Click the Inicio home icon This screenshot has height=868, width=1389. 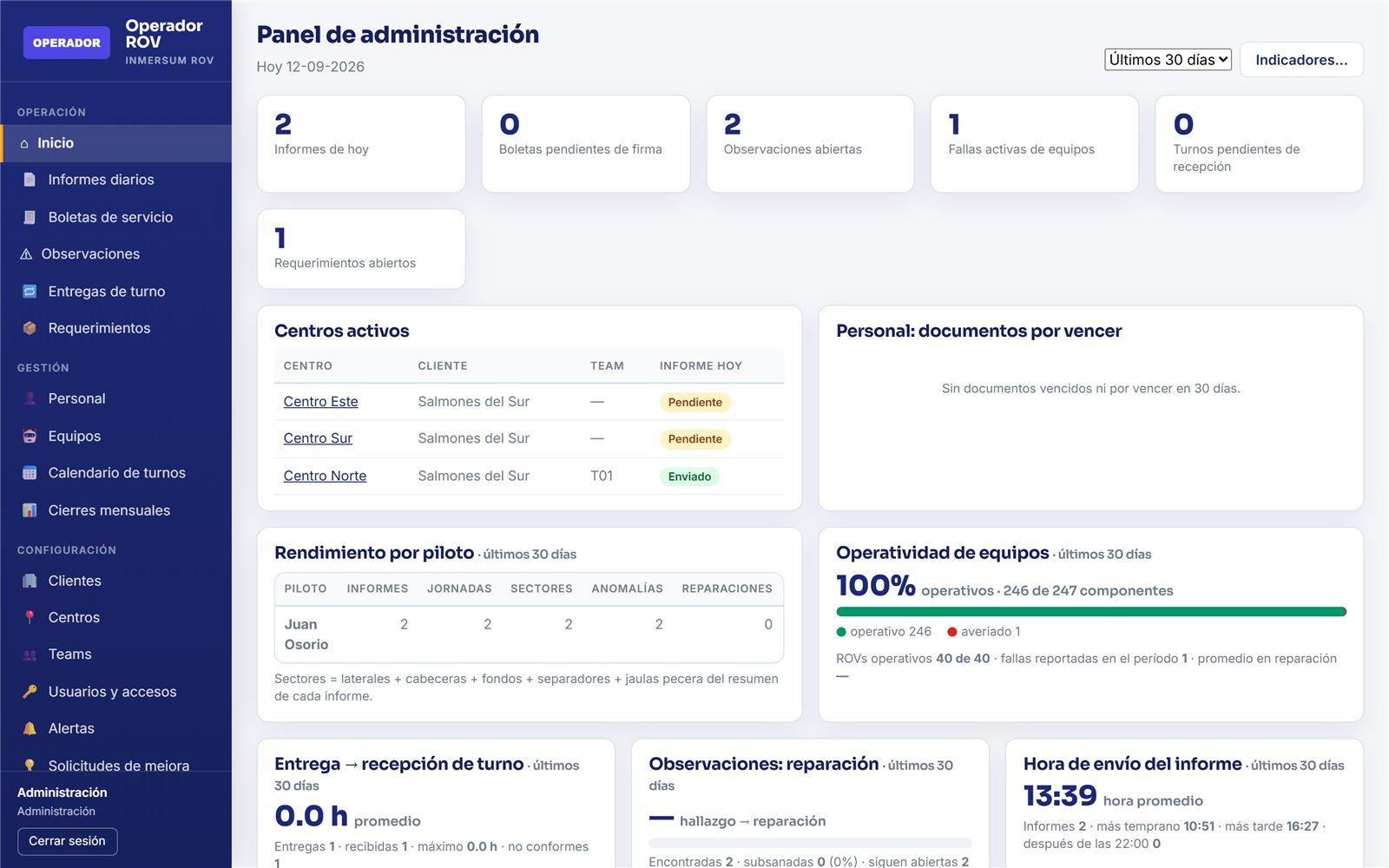tap(24, 143)
